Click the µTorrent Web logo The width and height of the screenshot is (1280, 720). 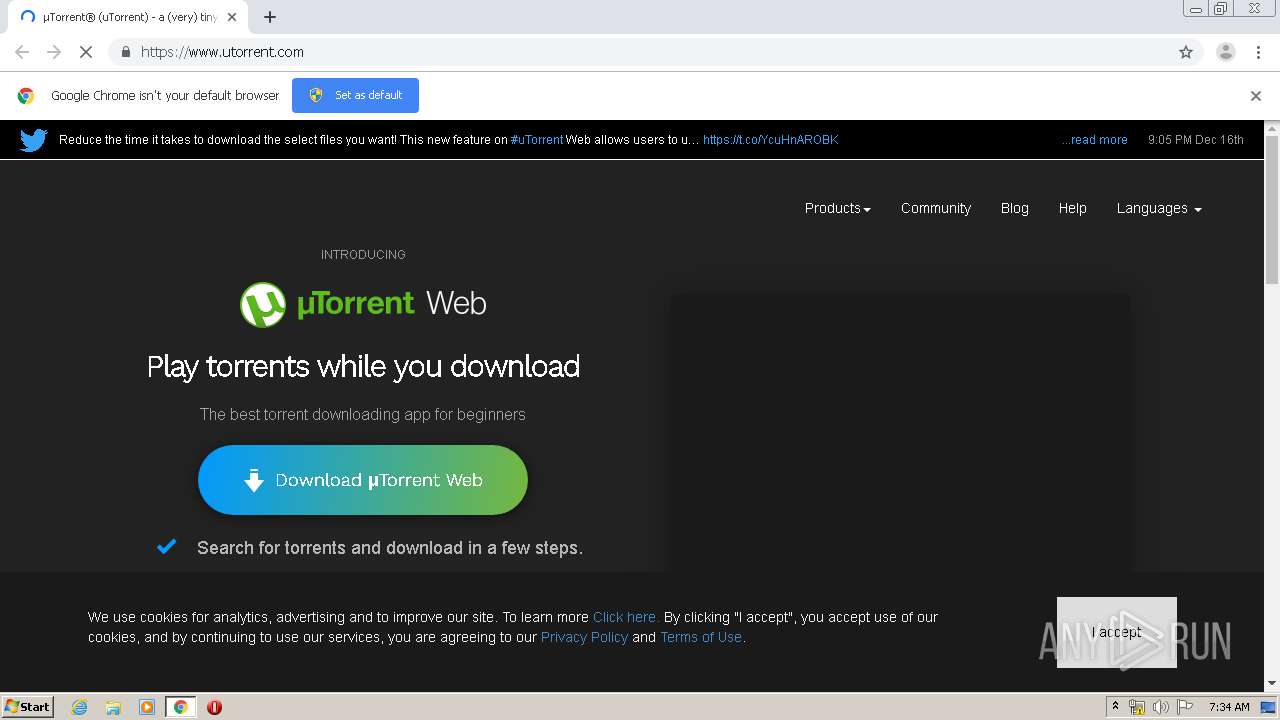[363, 304]
